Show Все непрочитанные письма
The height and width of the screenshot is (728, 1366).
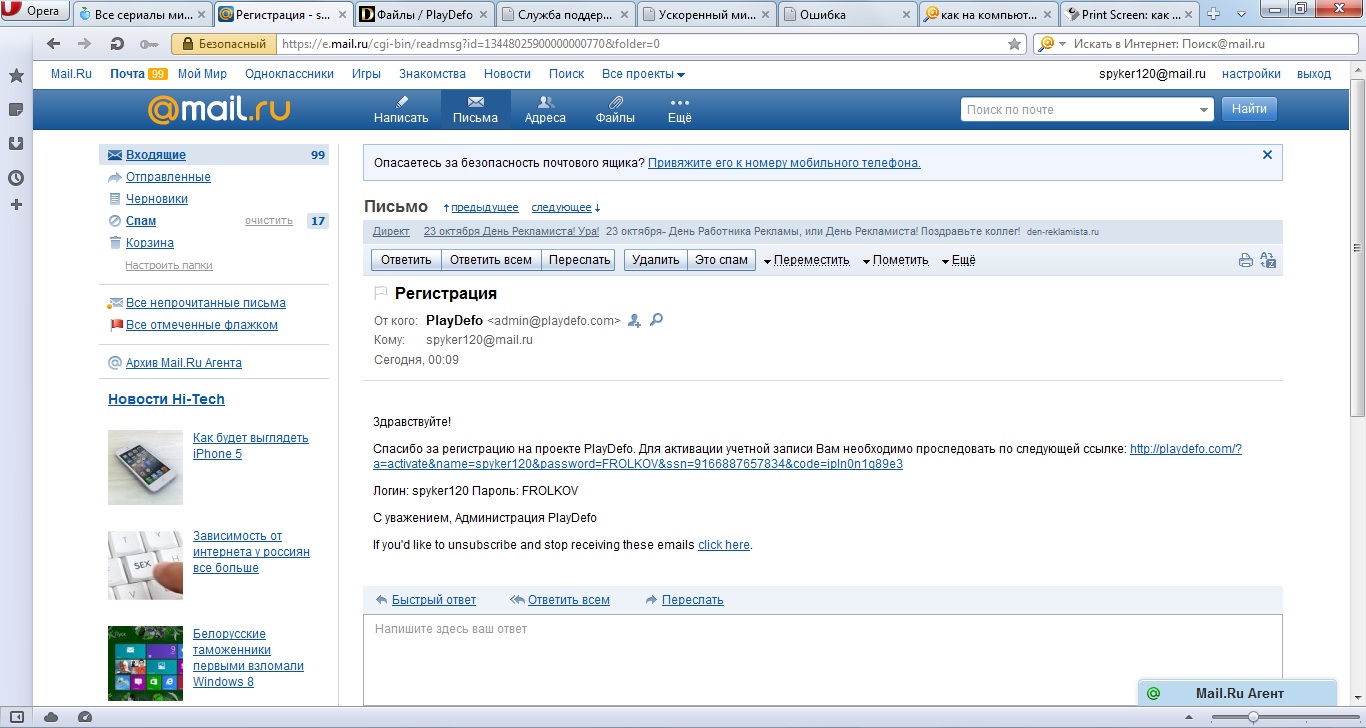(205, 303)
